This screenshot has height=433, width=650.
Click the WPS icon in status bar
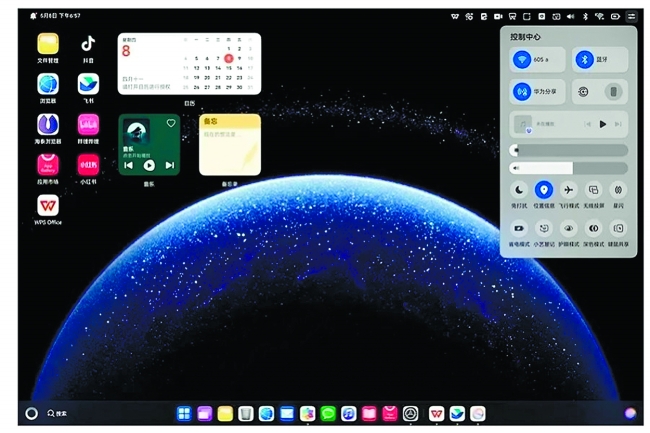point(455,17)
